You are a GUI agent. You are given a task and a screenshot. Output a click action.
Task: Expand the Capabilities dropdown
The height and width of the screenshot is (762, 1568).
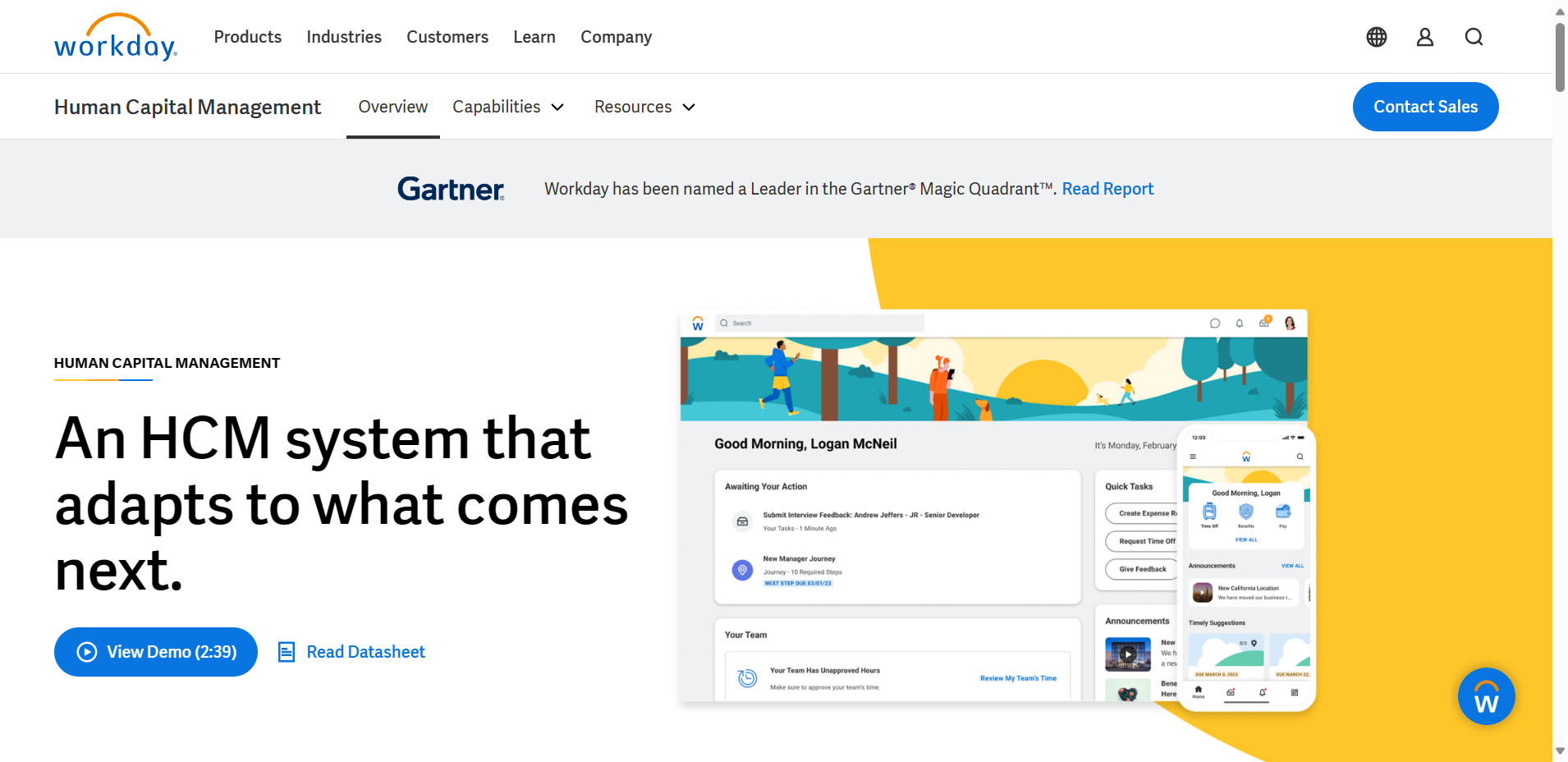(x=508, y=107)
